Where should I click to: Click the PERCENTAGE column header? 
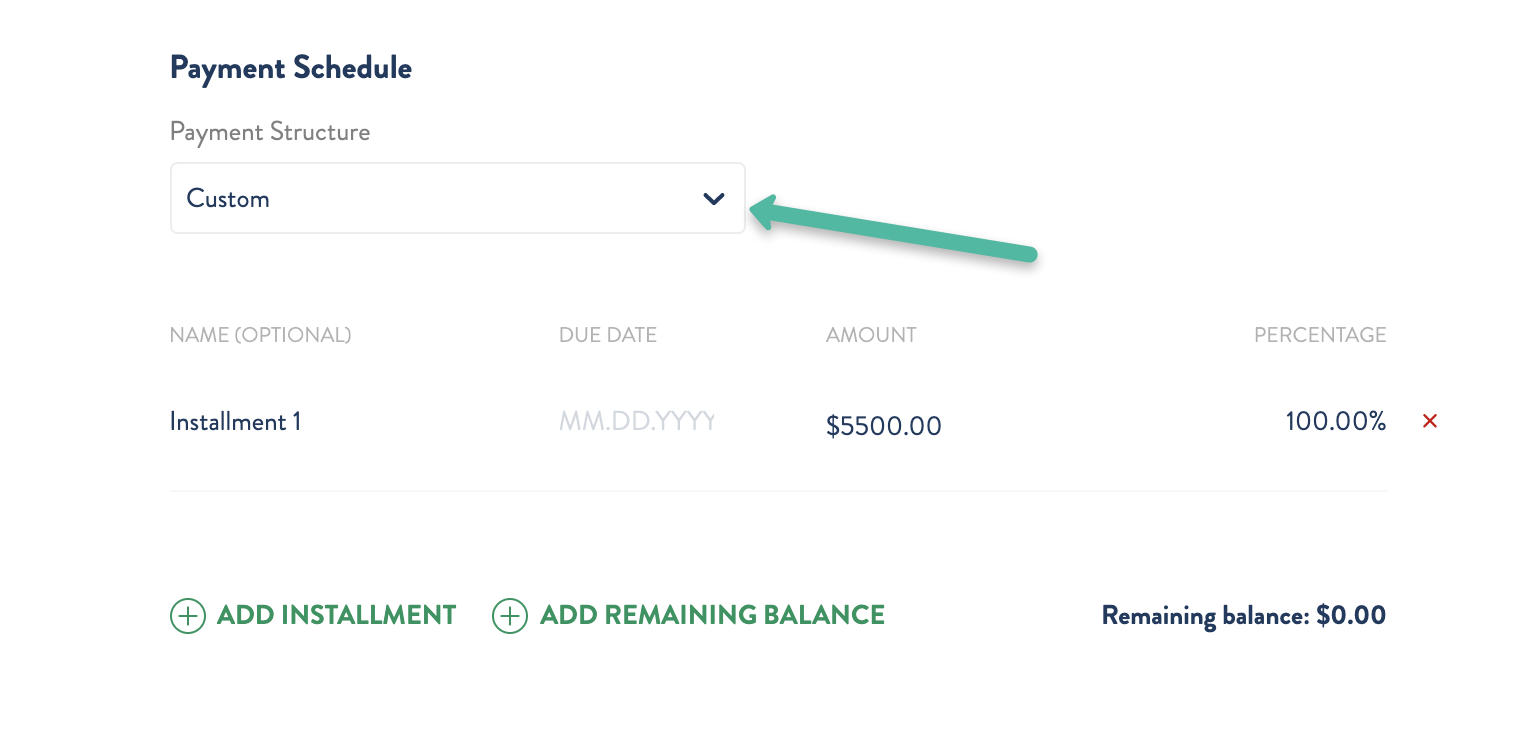(1320, 336)
